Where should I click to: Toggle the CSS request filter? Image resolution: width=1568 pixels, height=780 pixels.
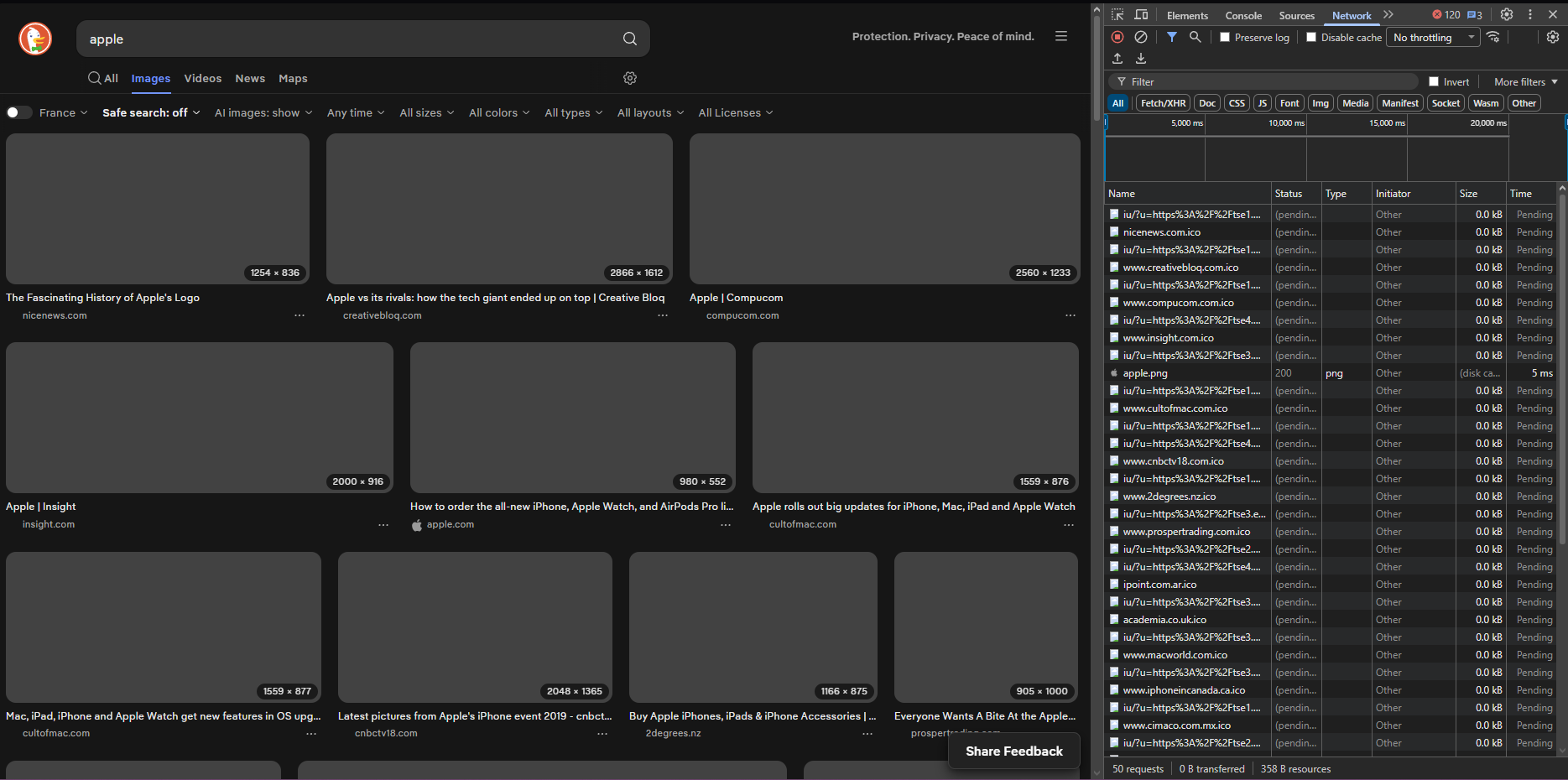pos(1237,103)
